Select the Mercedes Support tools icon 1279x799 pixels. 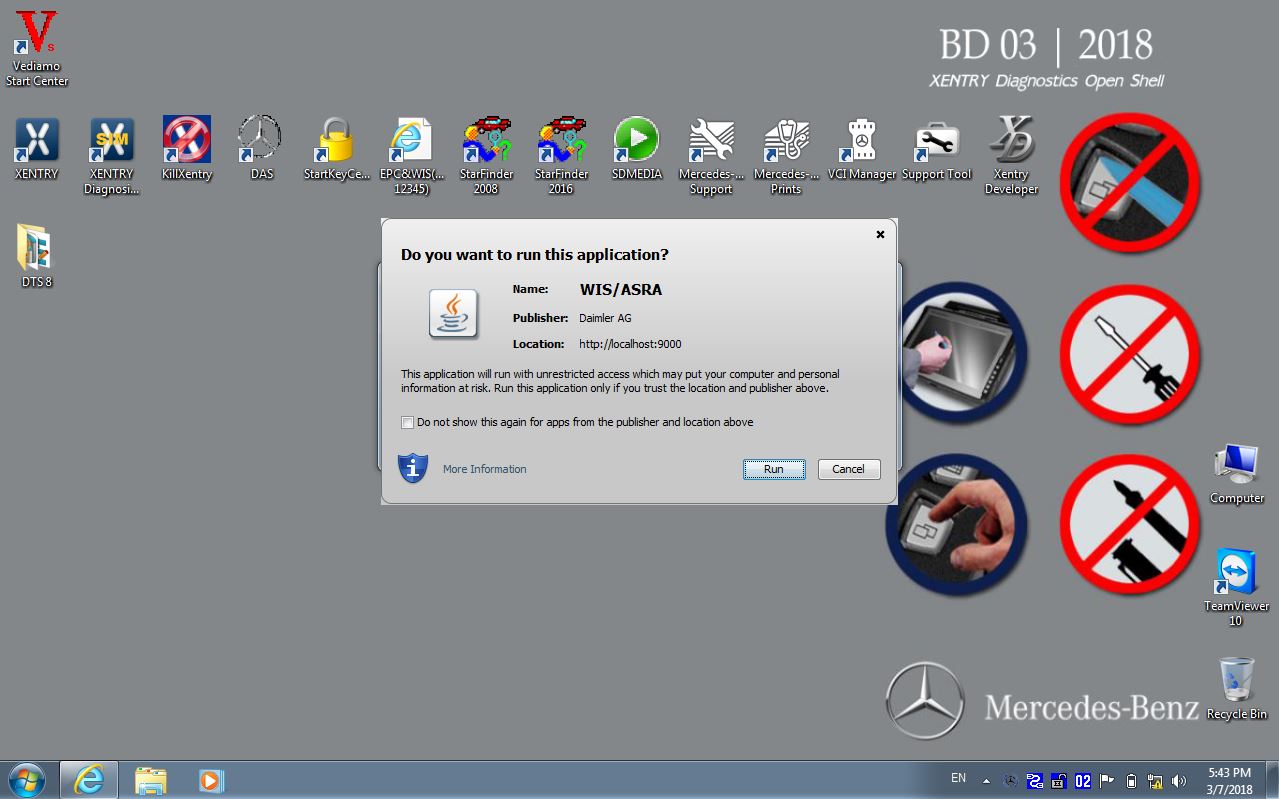711,155
